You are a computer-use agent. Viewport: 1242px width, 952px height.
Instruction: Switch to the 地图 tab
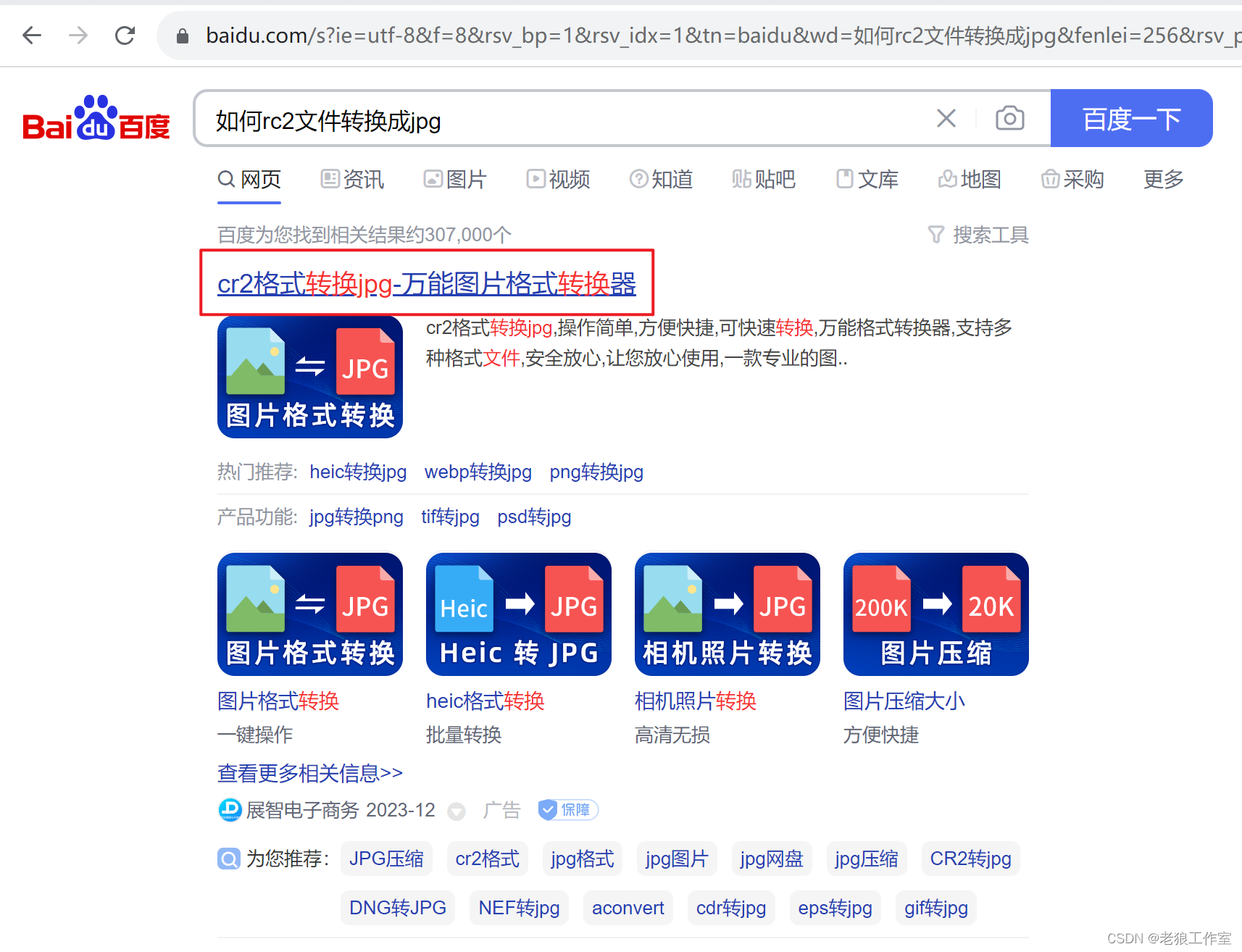coord(970,179)
